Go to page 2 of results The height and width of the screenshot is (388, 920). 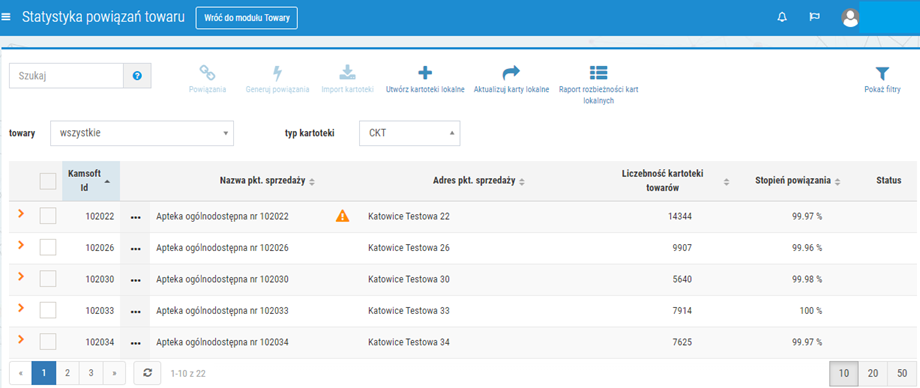coord(67,373)
